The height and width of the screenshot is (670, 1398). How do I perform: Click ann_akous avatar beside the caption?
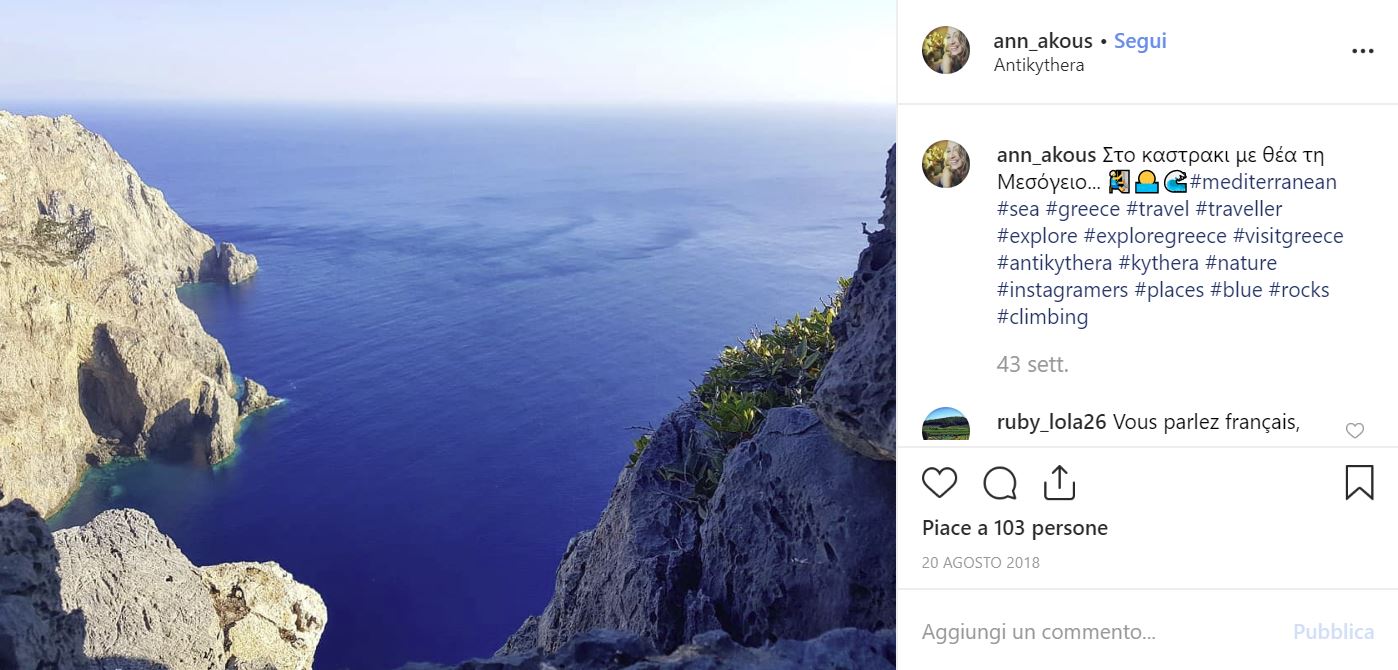pos(945,164)
